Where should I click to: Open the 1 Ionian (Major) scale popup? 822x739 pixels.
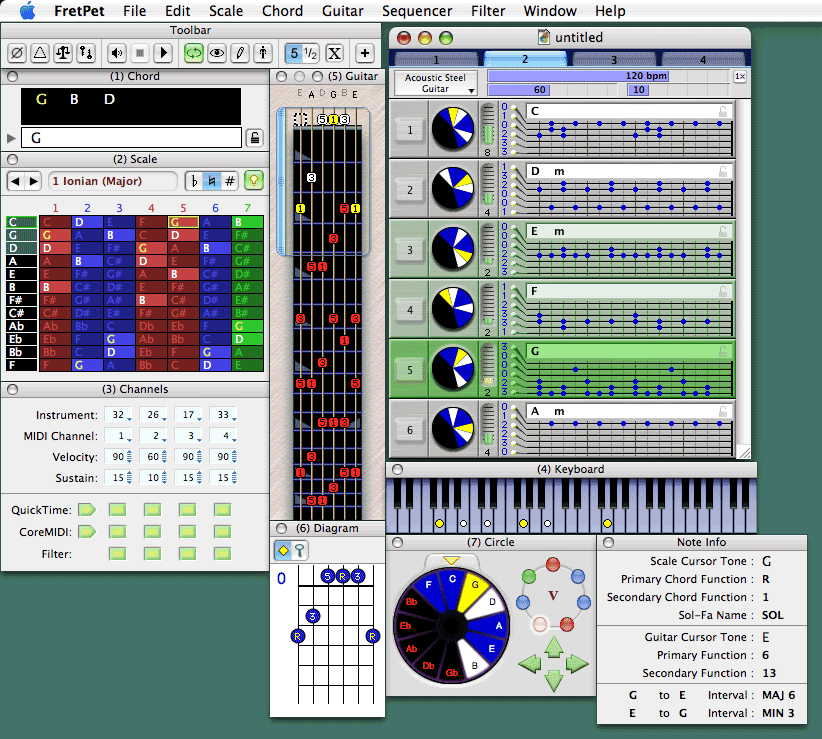tap(112, 181)
